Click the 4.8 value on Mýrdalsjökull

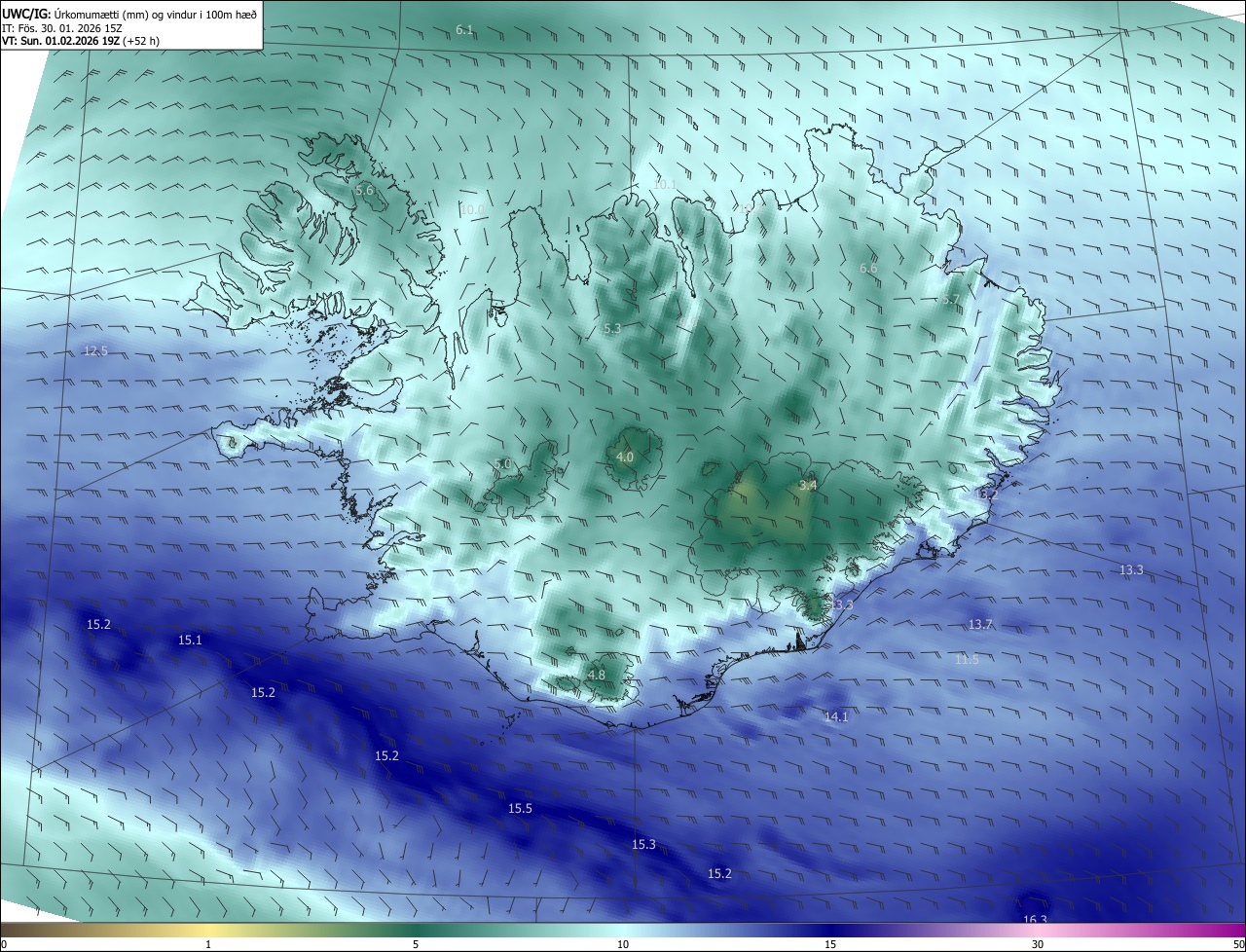click(x=597, y=676)
